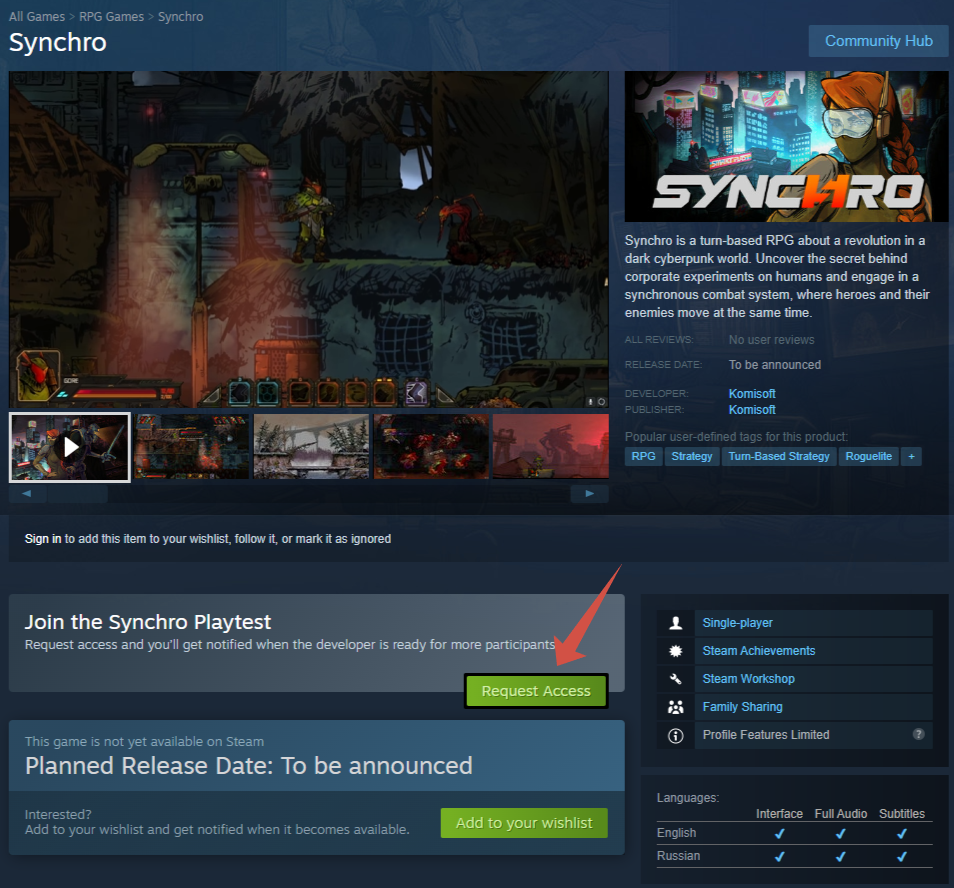Click the English language row label

click(677, 833)
